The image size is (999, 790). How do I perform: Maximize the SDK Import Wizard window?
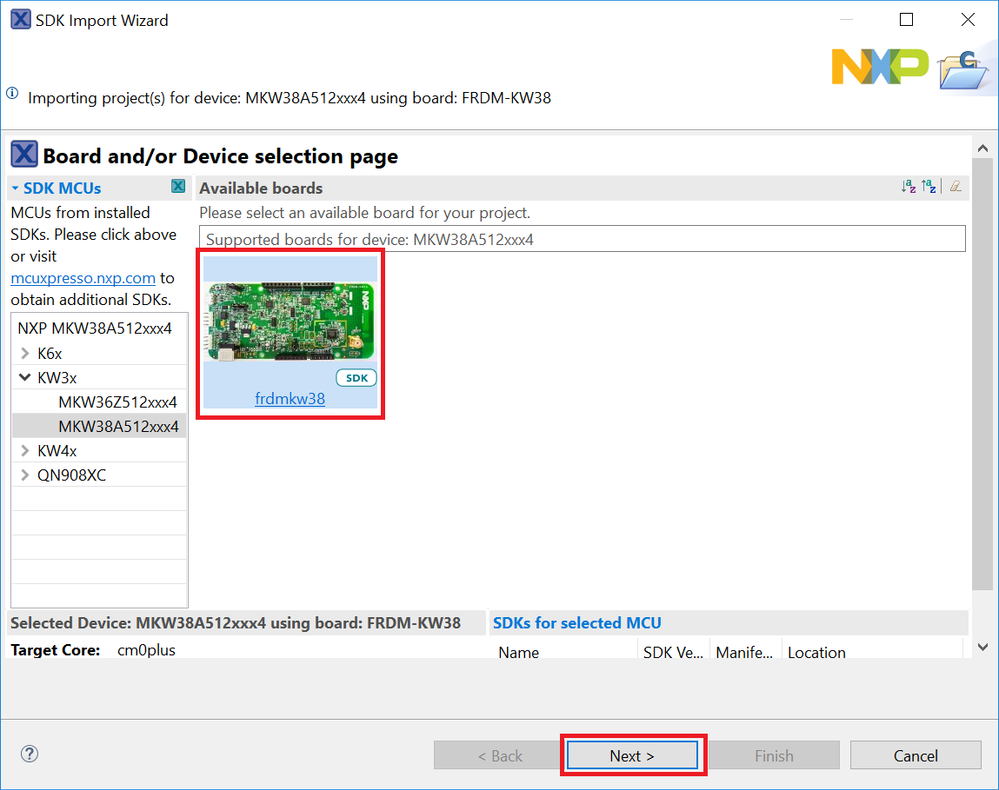[x=906, y=20]
